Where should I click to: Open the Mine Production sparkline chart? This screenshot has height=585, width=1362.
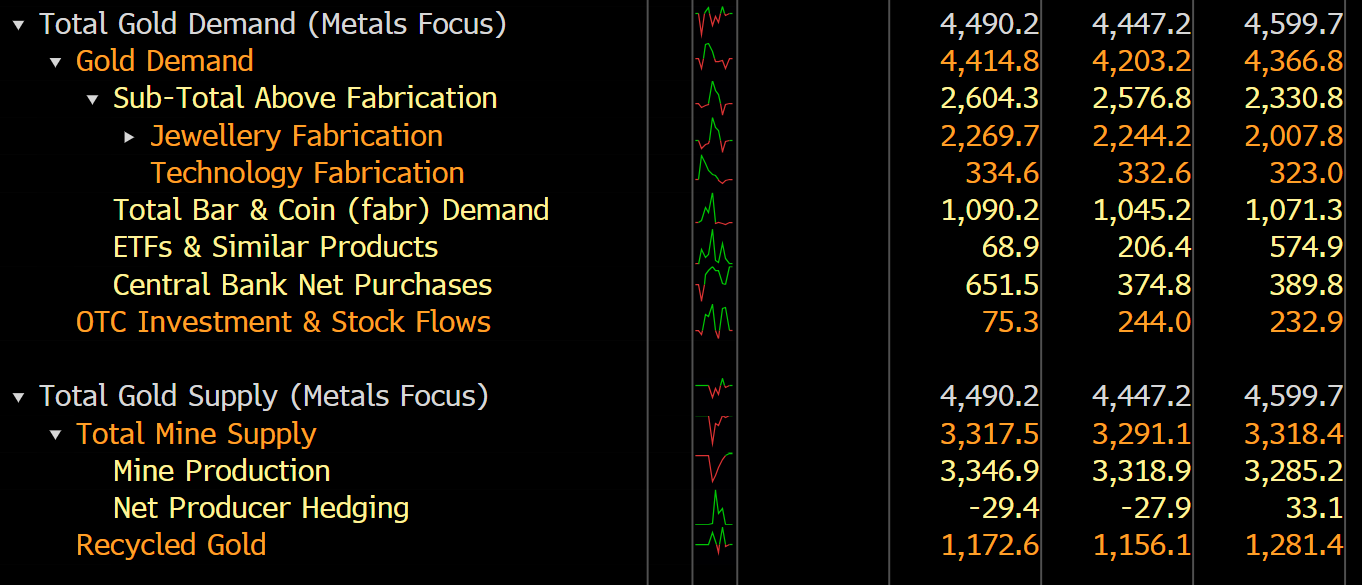point(714,470)
